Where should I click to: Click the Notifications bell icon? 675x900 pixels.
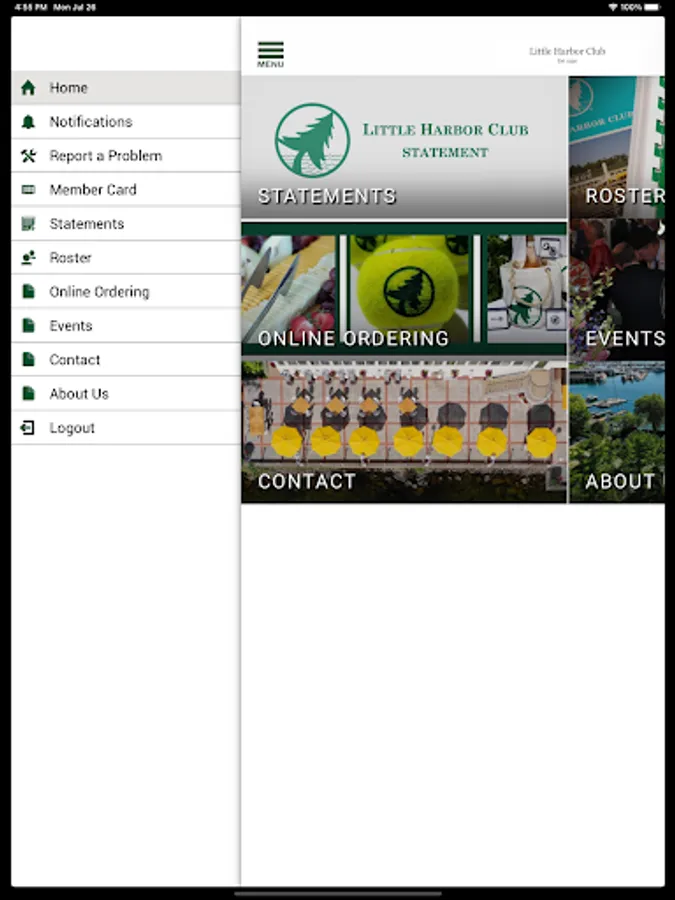click(x=28, y=122)
